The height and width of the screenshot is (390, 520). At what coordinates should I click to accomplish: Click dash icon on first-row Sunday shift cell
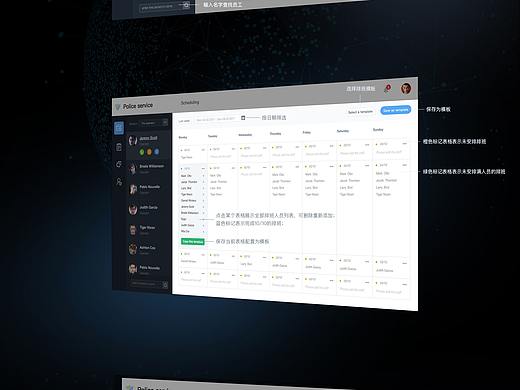point(405,144)
